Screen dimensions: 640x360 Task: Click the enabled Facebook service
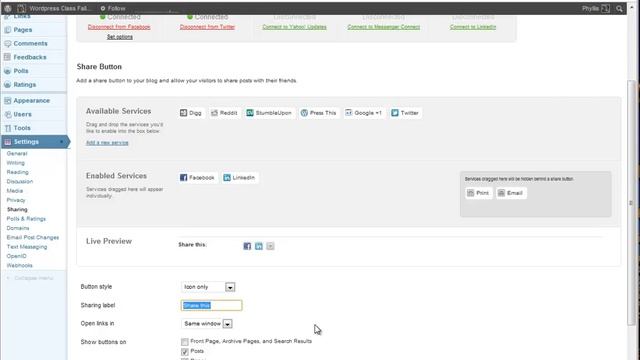click(197, 178)
